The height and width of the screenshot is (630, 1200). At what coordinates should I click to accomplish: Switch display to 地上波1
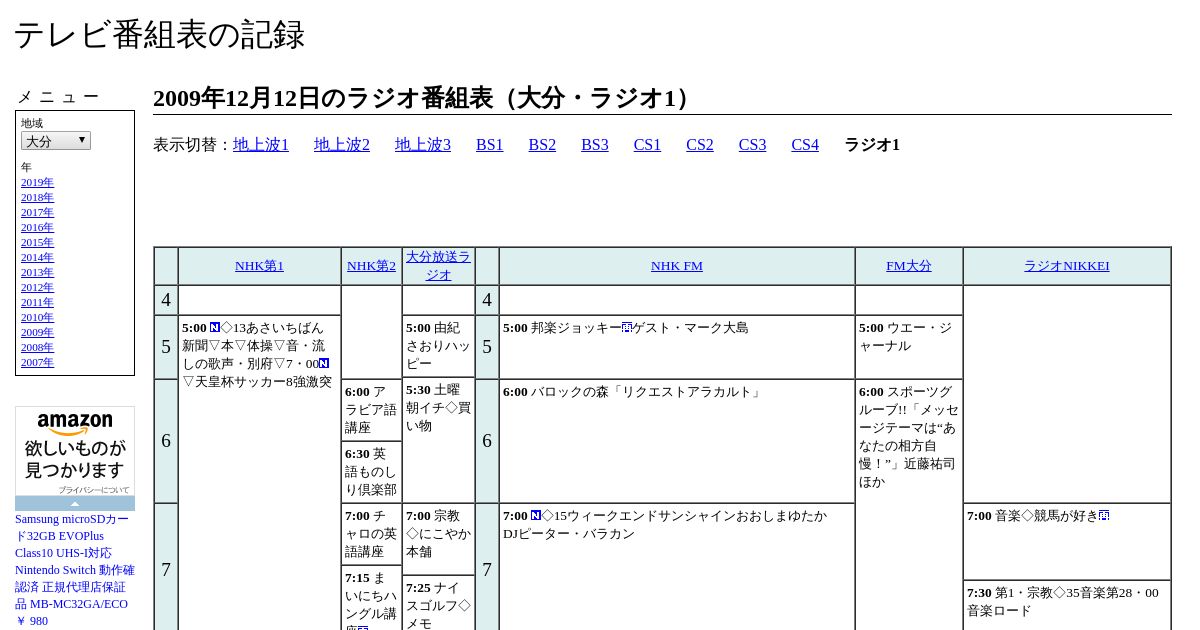(x=261, y=145)
